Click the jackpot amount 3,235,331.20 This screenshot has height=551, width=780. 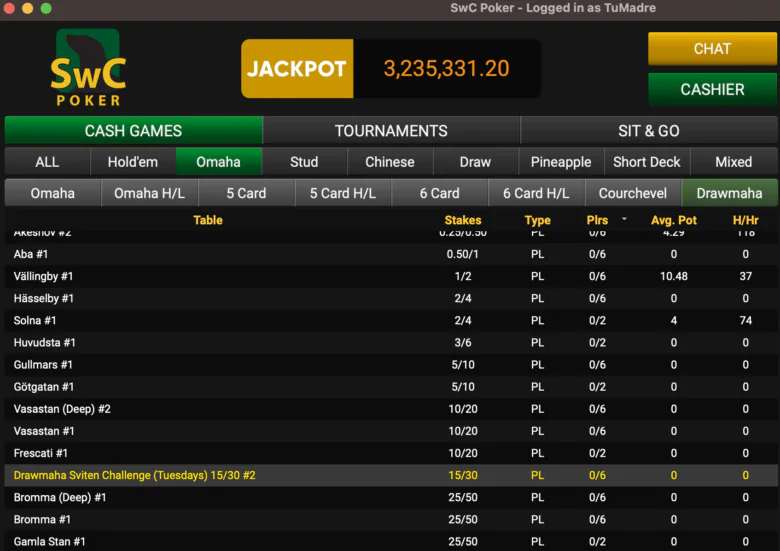446,69
